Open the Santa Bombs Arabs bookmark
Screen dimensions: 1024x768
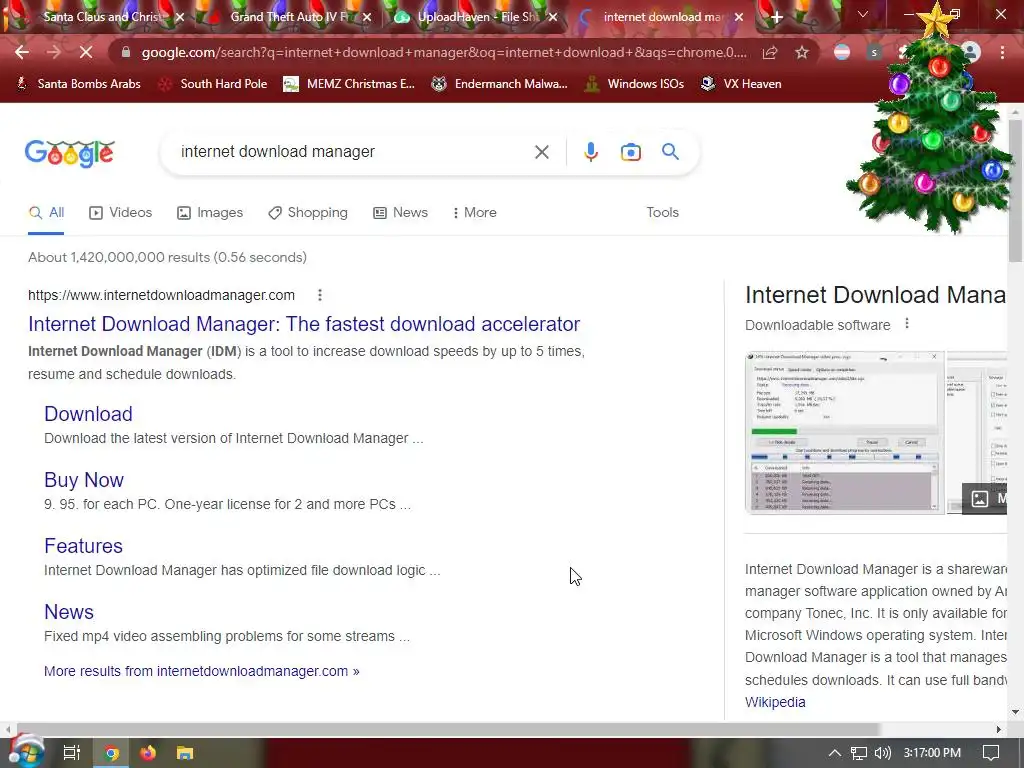(x=78, y=84)
